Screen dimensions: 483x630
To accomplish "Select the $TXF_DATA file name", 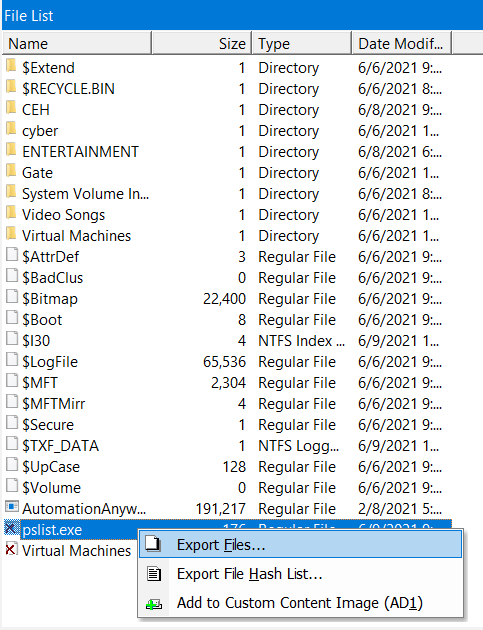I will (x=60, y=446).
